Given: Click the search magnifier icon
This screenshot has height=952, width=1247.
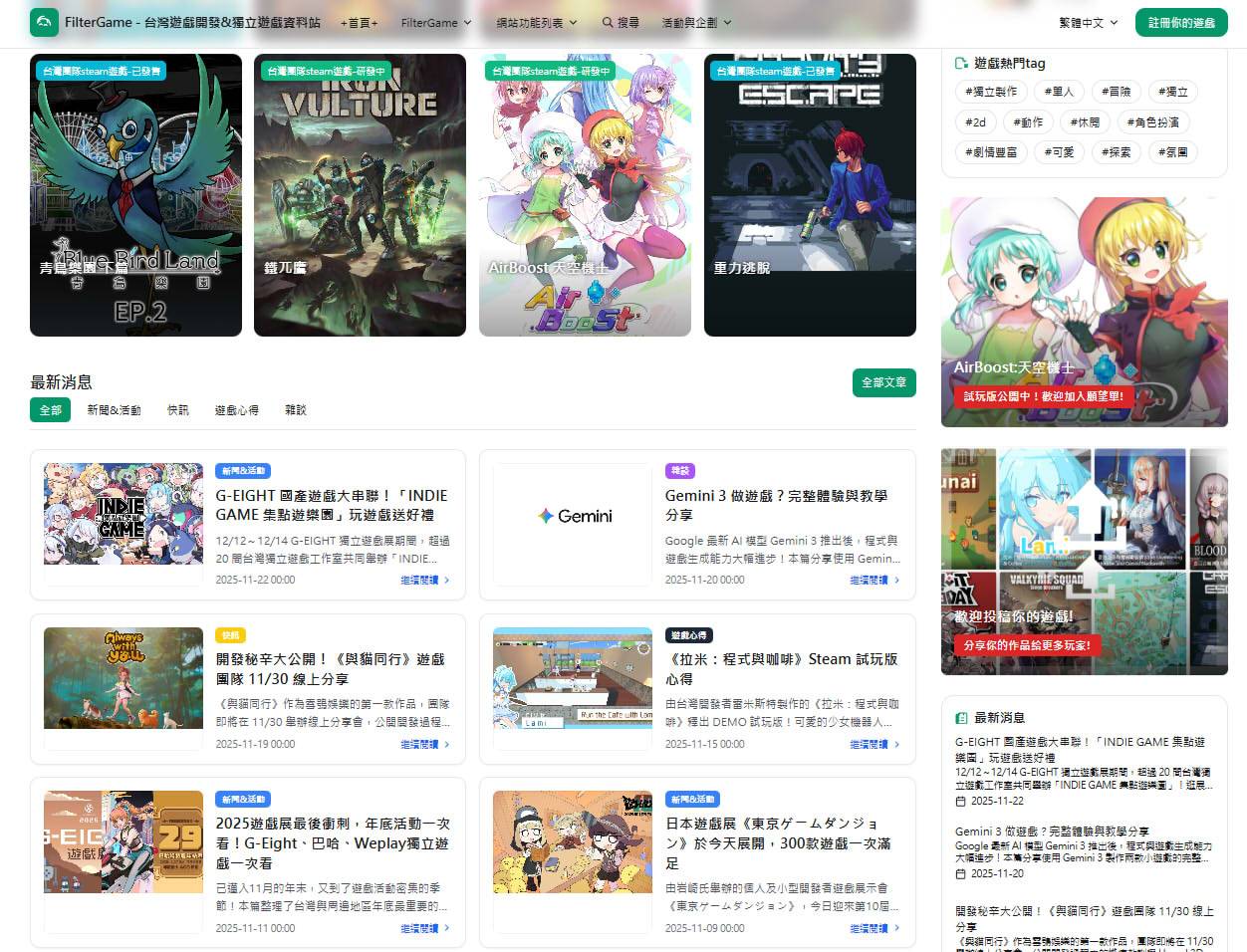Looking at the screenshot, I should point(608,22).
